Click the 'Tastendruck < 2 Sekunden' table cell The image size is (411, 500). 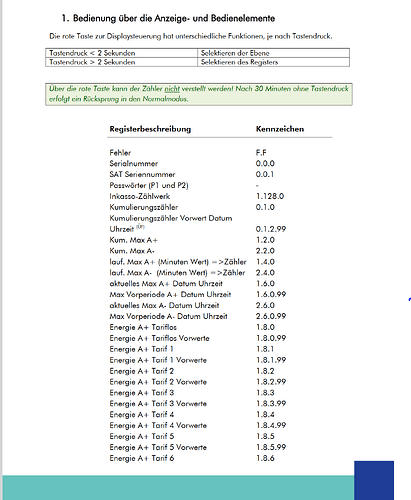[121, 53]
